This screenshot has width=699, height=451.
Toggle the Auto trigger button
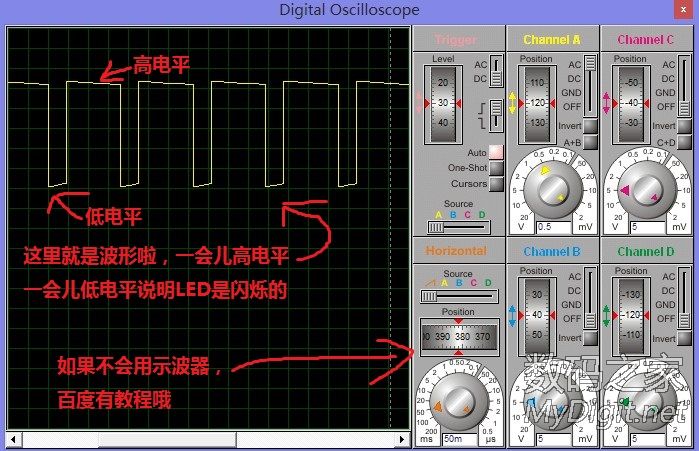tap(496, 153)
